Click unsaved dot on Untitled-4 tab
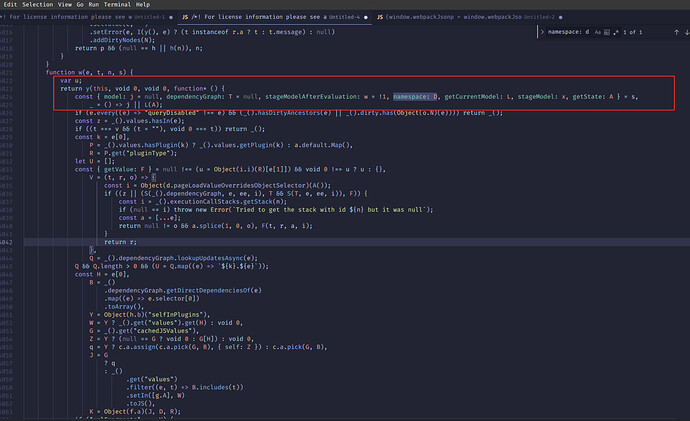690x421 pixels. tap(366, 18)
